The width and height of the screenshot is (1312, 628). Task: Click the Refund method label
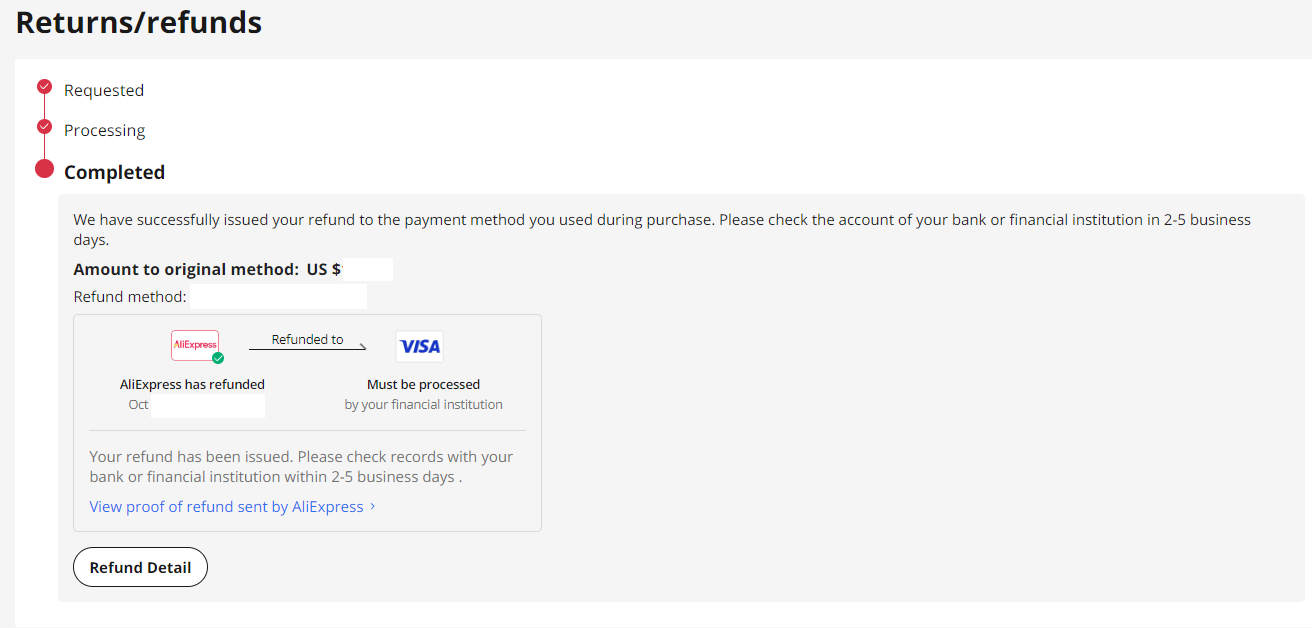click(130, 296)
